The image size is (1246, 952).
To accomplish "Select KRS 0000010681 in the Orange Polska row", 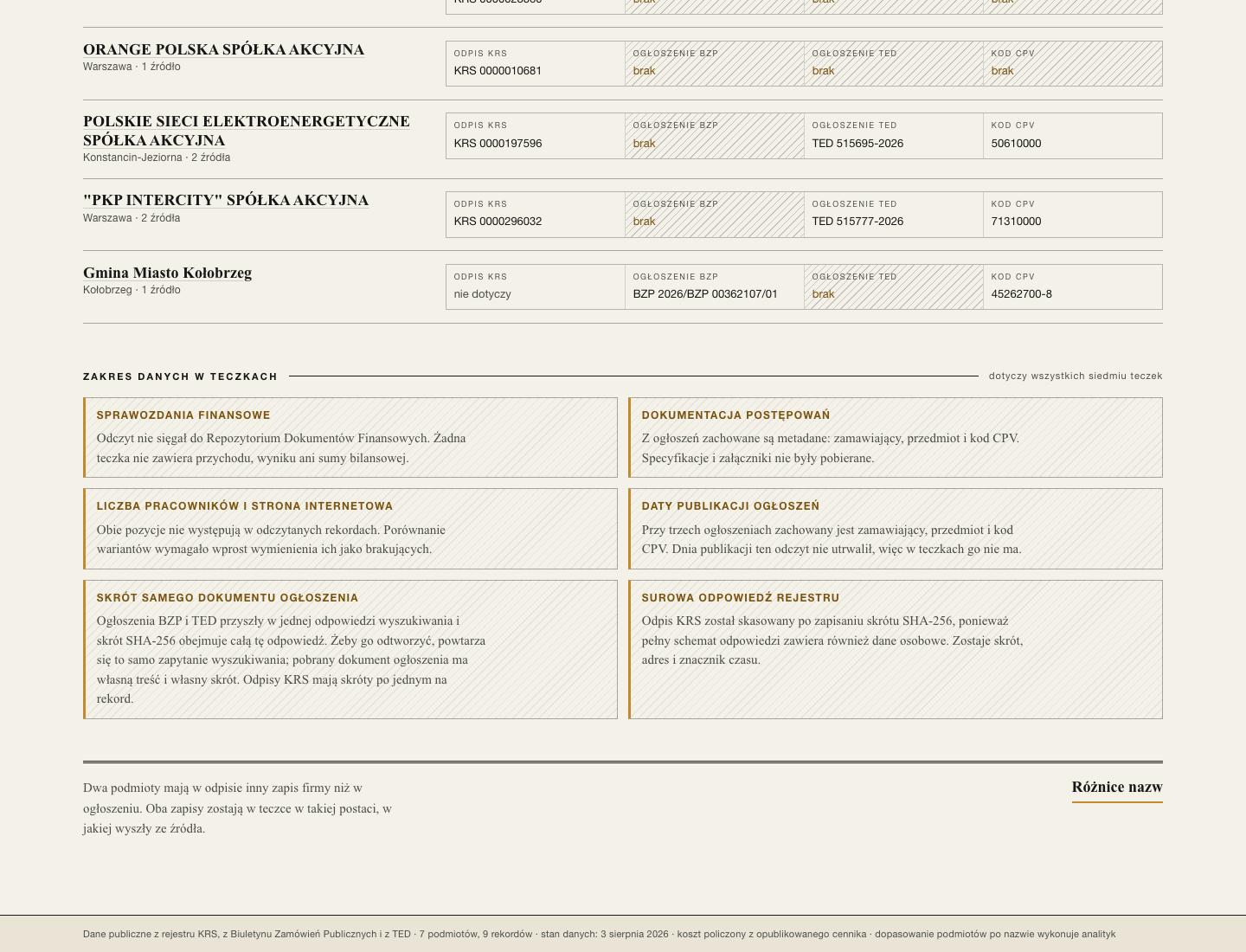I will 498,71.
